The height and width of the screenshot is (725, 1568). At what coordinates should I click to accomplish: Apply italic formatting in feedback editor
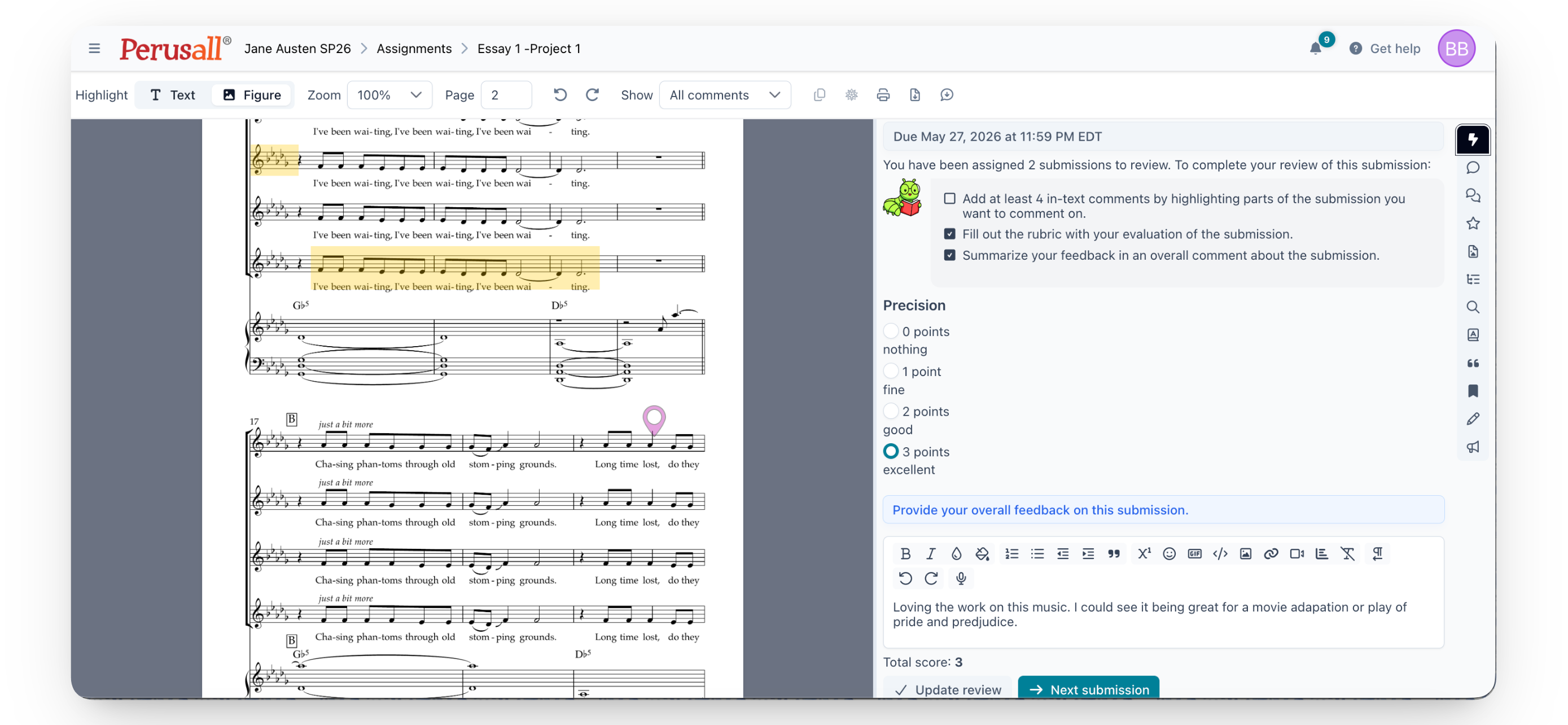(x=931, y=553)
